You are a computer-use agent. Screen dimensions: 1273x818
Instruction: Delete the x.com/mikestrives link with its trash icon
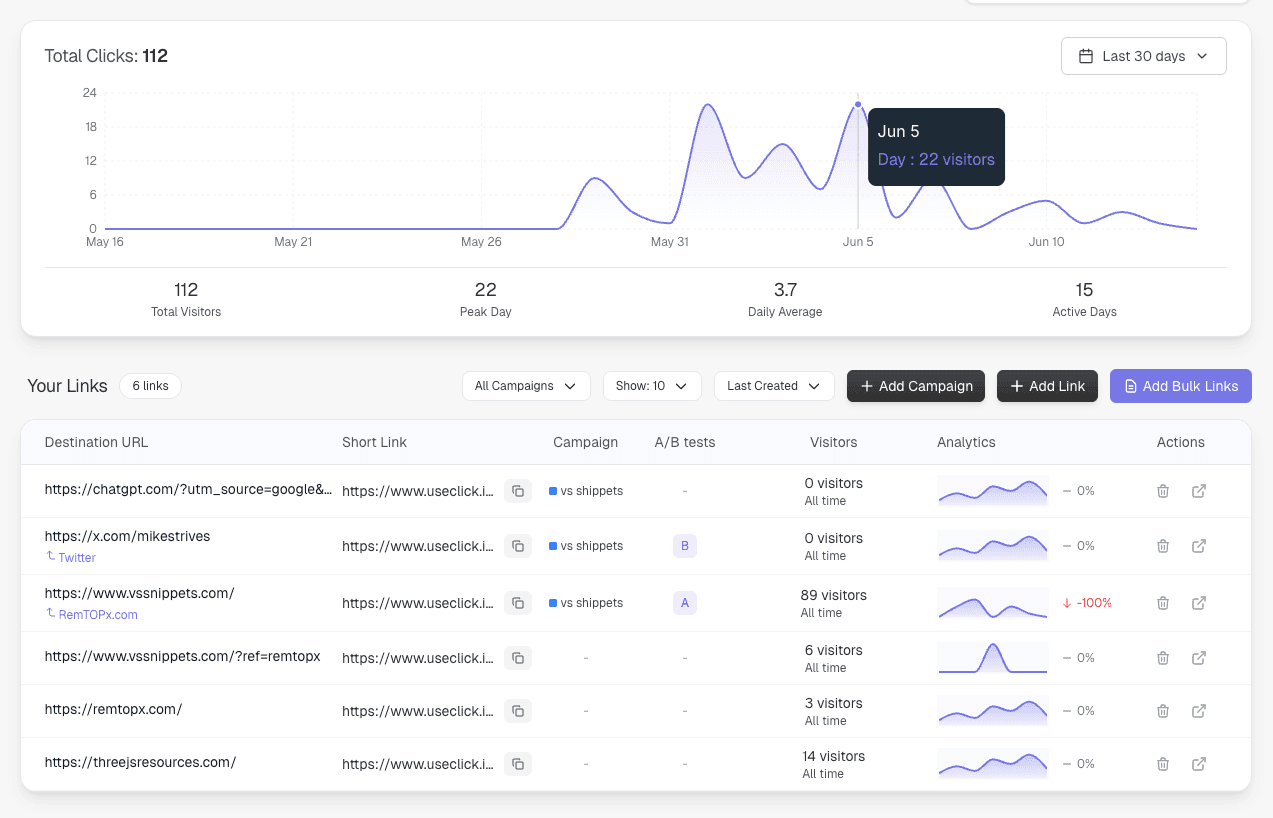1162,546
